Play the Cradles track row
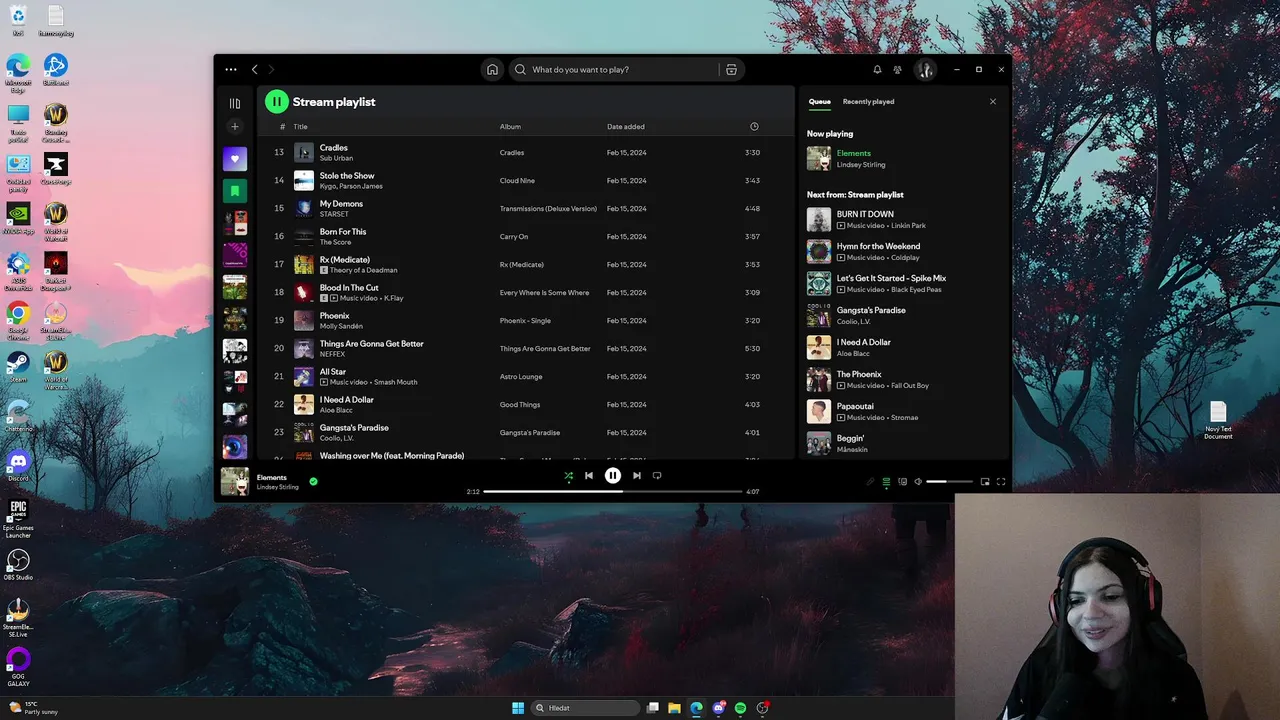This screenshot has height=720, width=1280. point(524,153)
